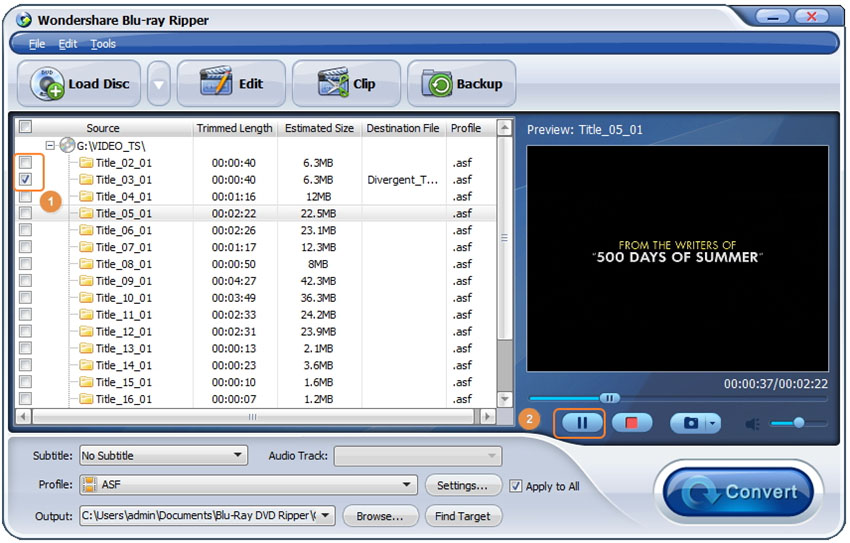This screenshot has height=543, width=850.
Task: Mute the preview audio speaker icon
Action: pos(753,424)
